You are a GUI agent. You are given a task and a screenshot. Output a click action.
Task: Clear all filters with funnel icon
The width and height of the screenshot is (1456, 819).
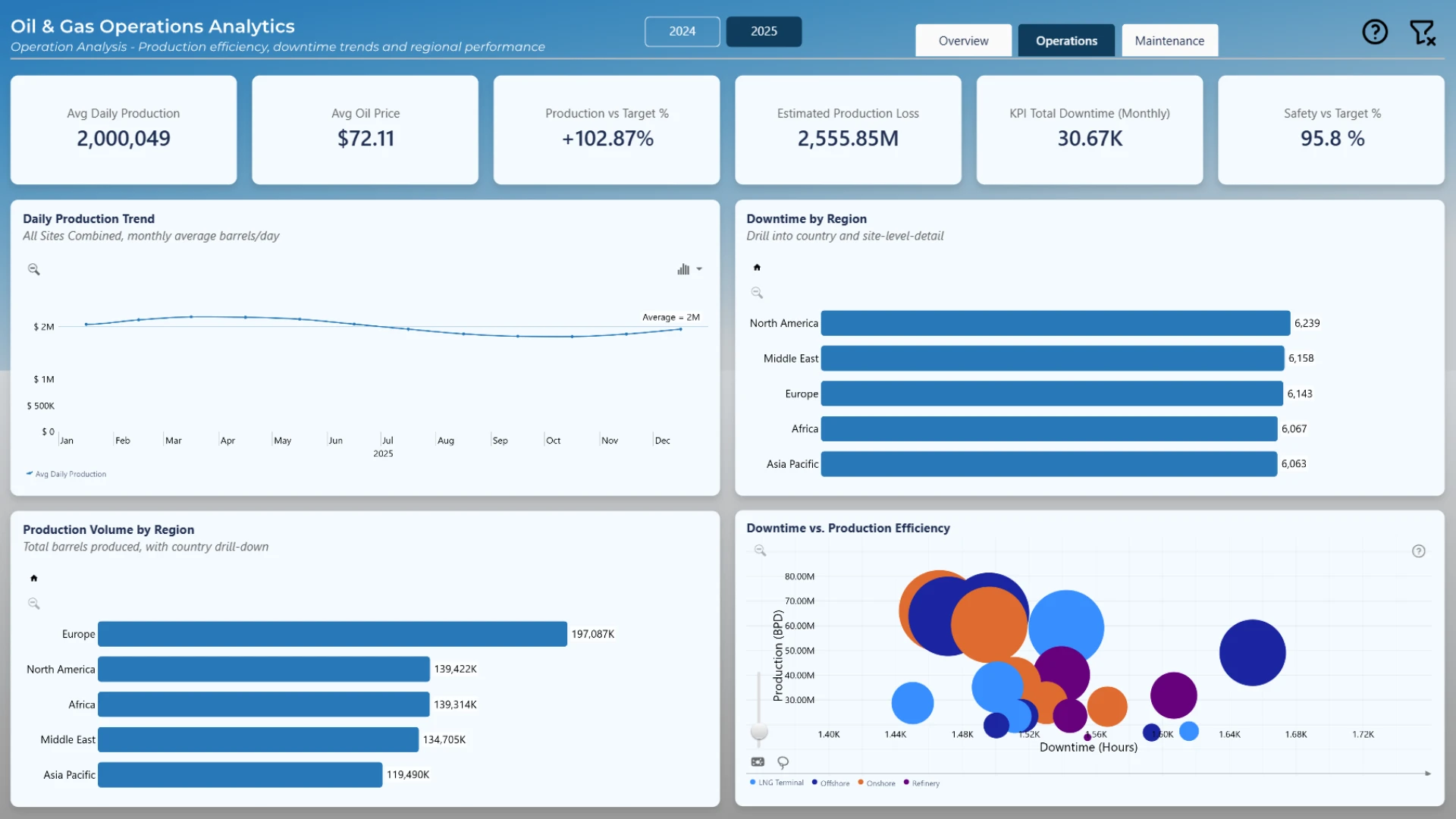[x=1422, y=33]
